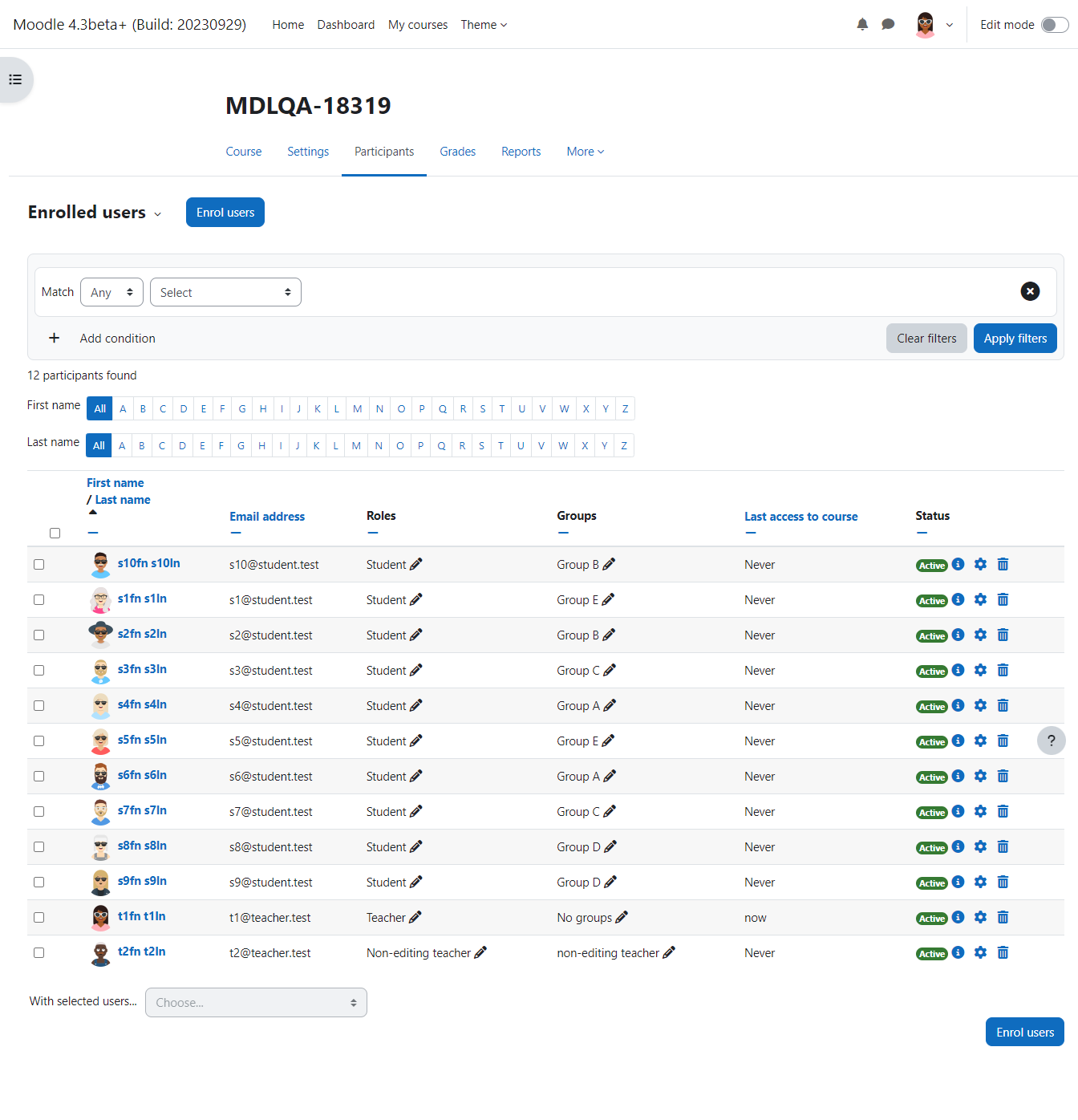The height and width of the screenshot is (1120, 1078).
Task: Unenrol s9fn s9ln with trash icon
Action: pos(1003,882)
